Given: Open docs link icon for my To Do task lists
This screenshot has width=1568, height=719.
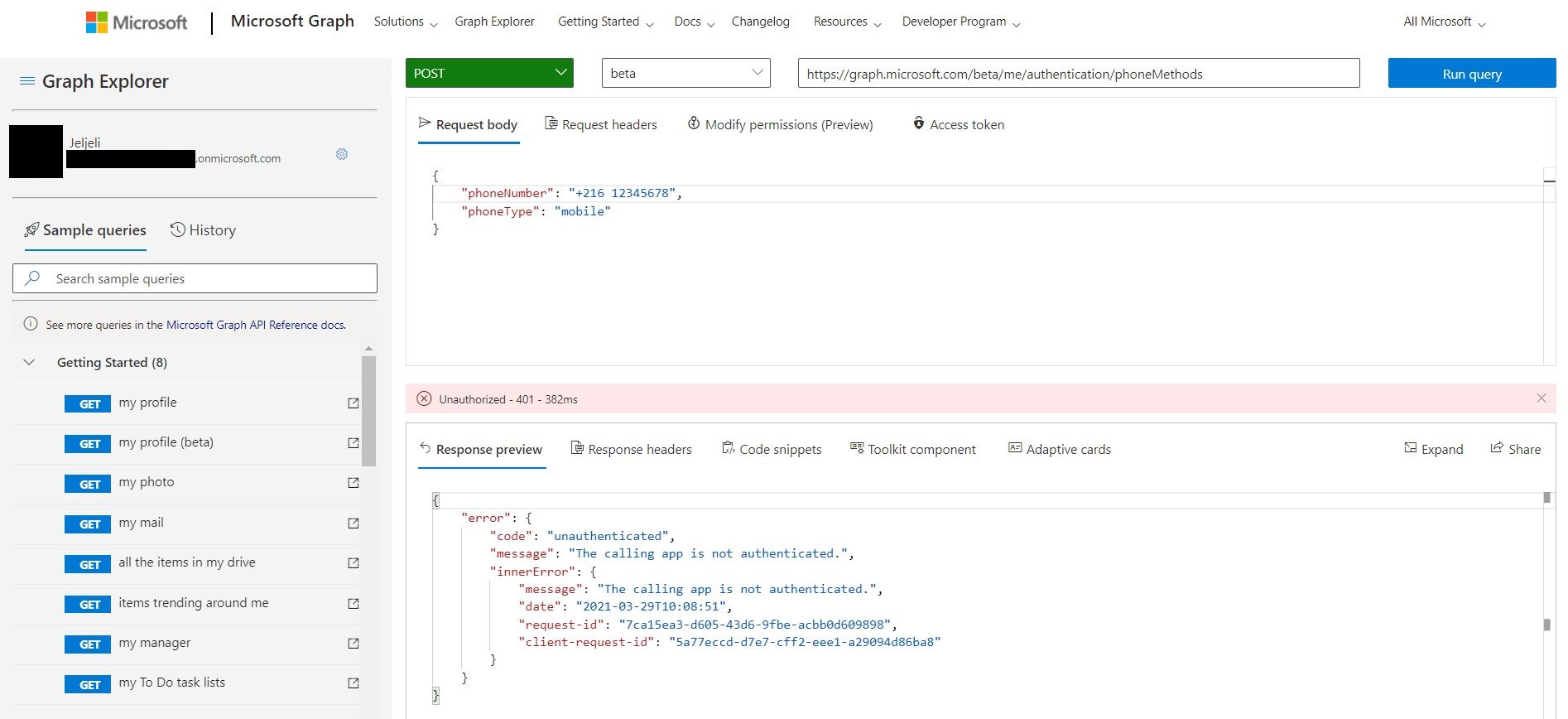Looking at the screenshot, I should click(x=354, y=683).
